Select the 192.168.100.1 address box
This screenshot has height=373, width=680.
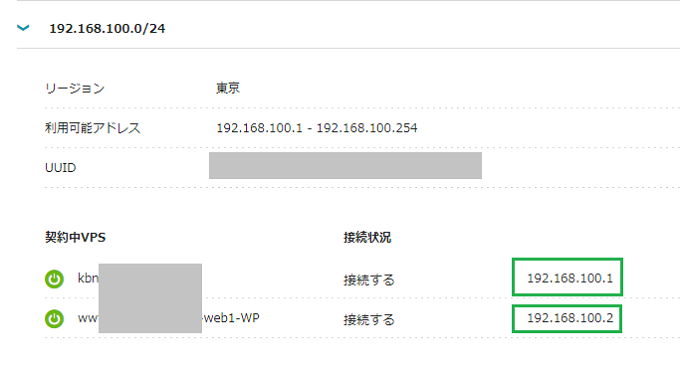(567, 277)
